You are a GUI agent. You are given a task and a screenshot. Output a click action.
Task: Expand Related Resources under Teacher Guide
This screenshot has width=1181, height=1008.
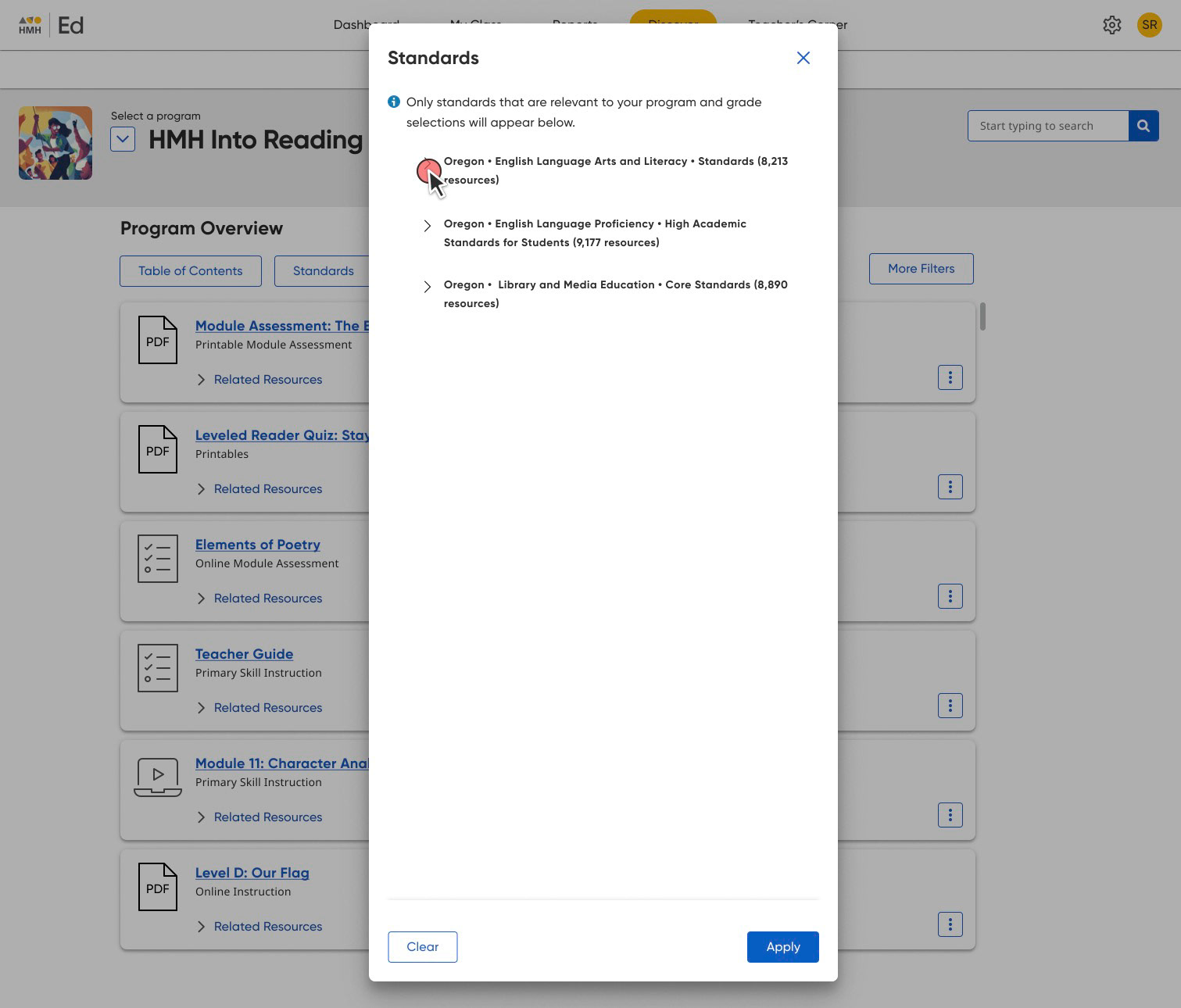coord(259,707)
